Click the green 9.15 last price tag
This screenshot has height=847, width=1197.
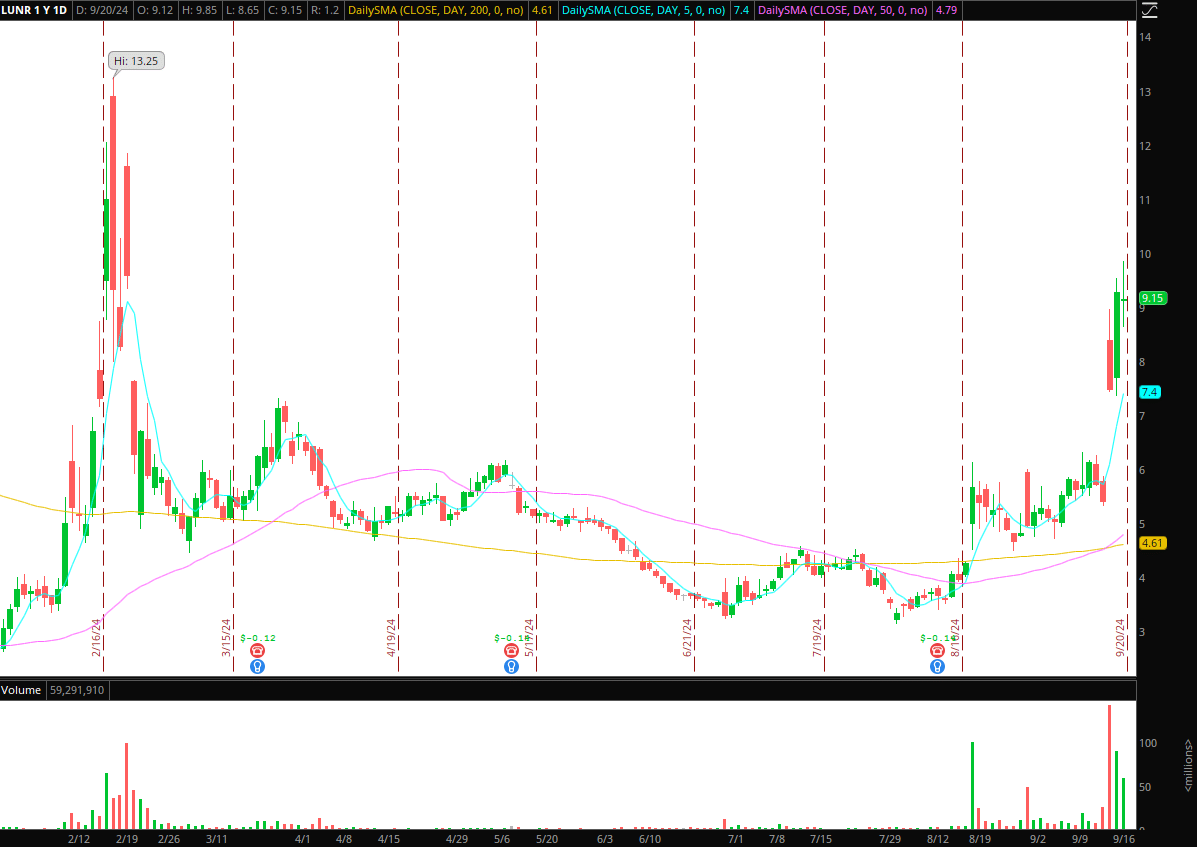click(x=1153, y=298)
